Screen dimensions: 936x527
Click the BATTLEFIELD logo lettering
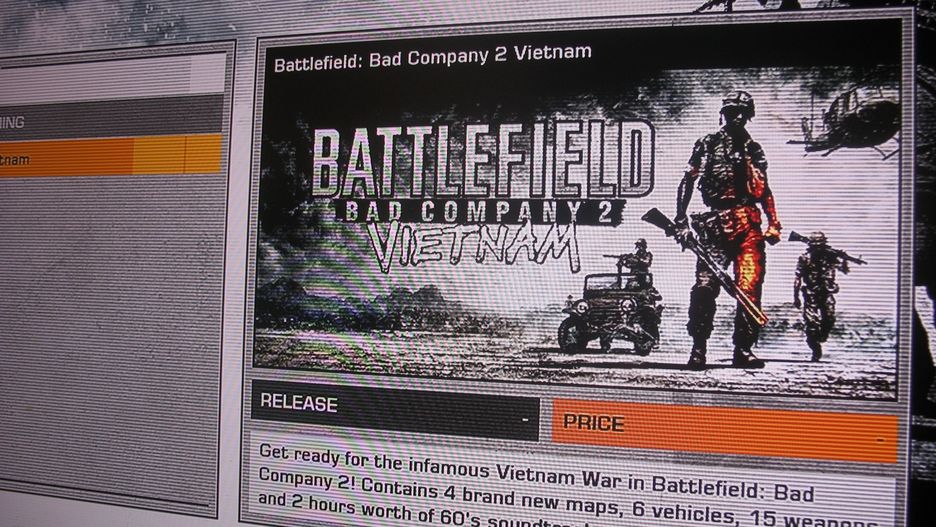pos(483,160)
